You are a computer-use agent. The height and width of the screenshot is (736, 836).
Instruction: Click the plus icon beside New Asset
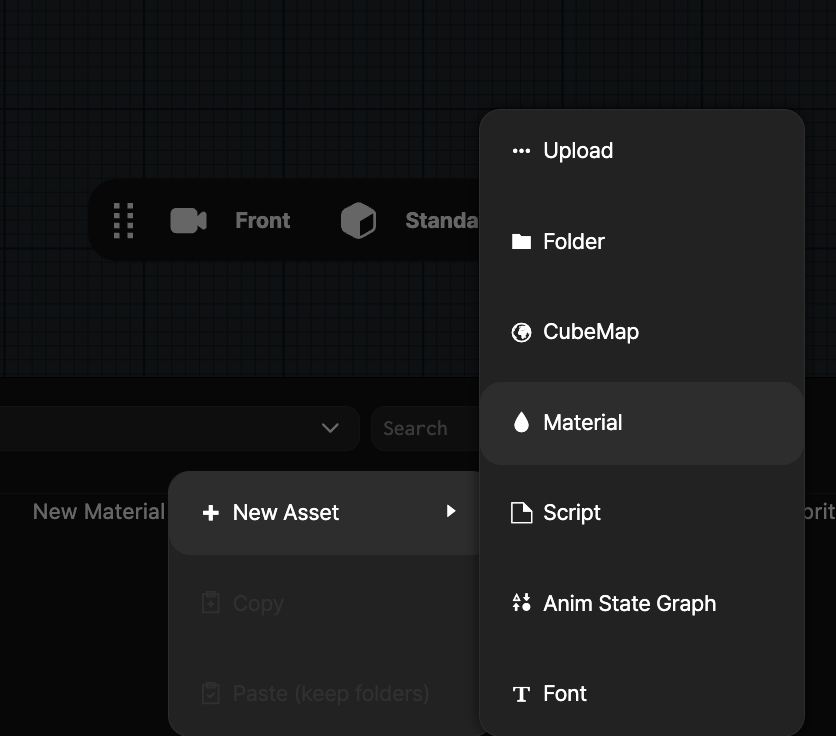tap(210, 513)
